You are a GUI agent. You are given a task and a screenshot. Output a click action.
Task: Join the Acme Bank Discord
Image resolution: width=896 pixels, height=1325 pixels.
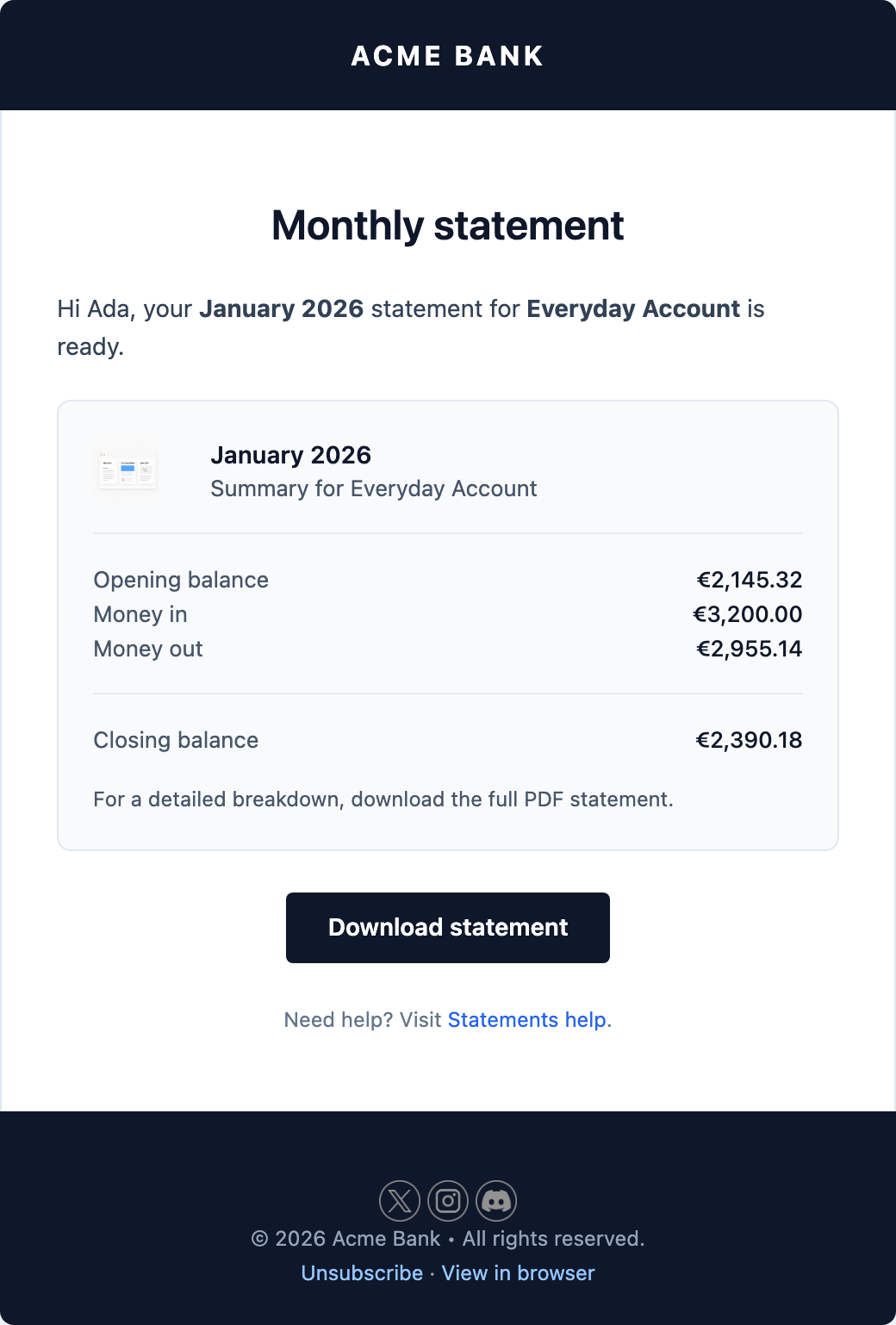[496, 1201]
